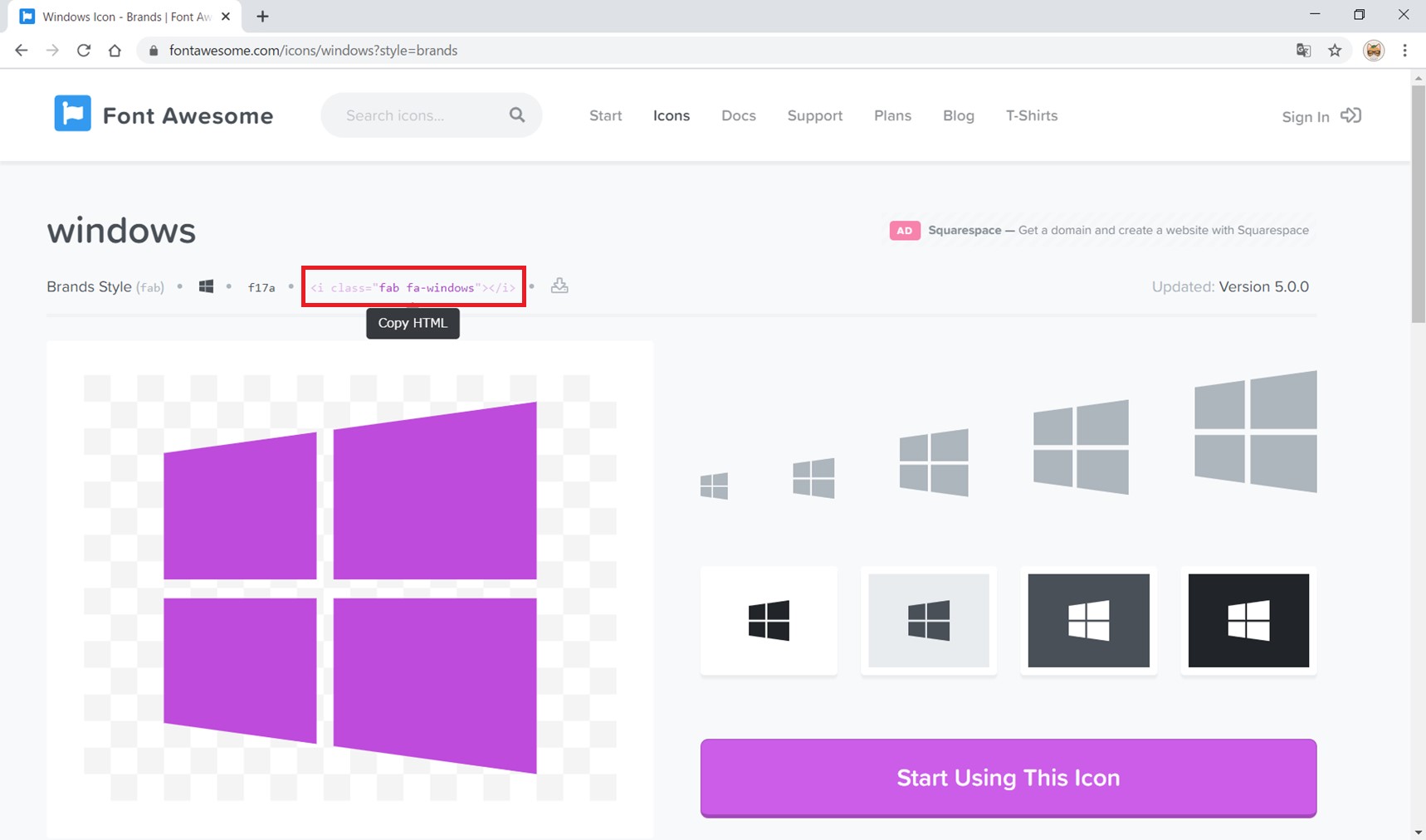Click the second smallest gray Windows preview
The image size is (1426, 840).
tap(813, 477)
